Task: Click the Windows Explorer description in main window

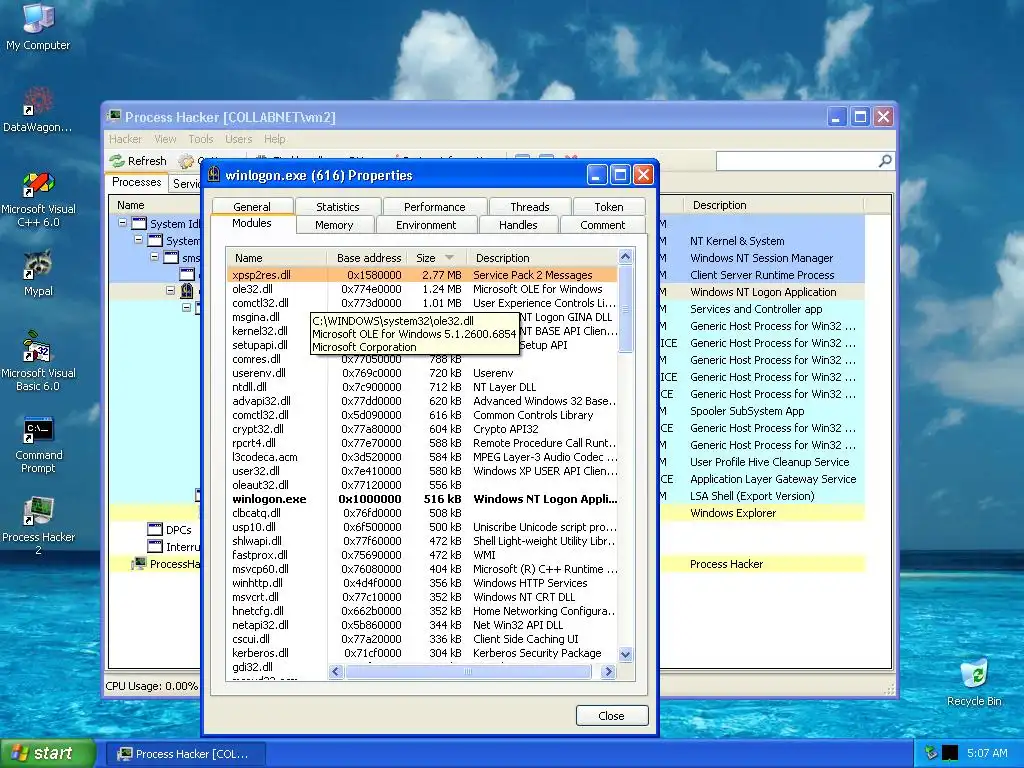Action: 733,513
